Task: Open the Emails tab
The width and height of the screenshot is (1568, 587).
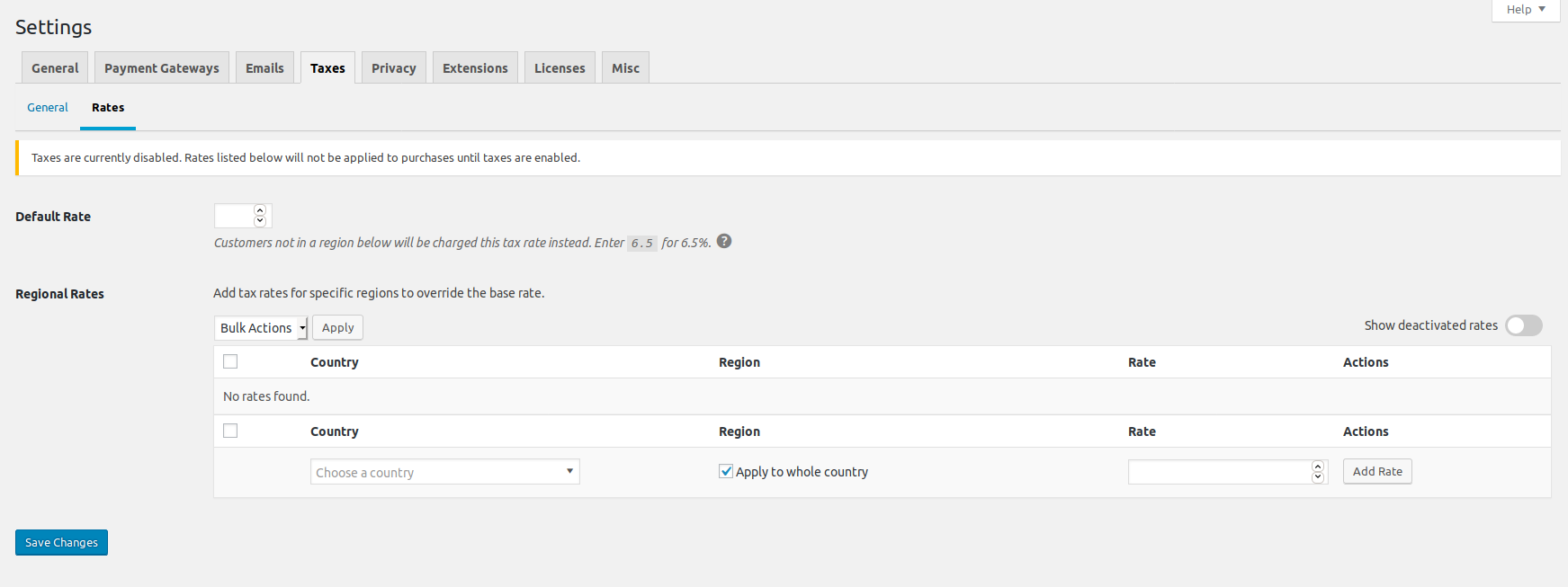Action: click(264, 68)
